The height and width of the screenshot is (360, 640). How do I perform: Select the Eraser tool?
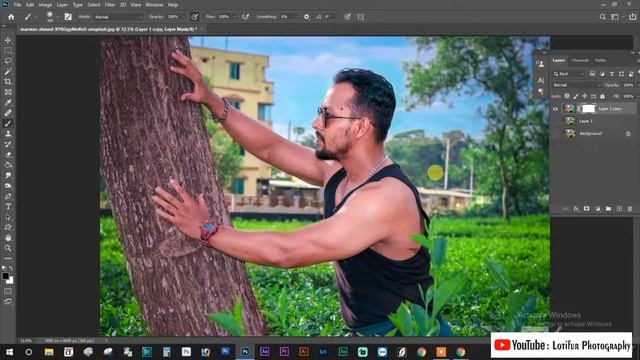point(8,155)
